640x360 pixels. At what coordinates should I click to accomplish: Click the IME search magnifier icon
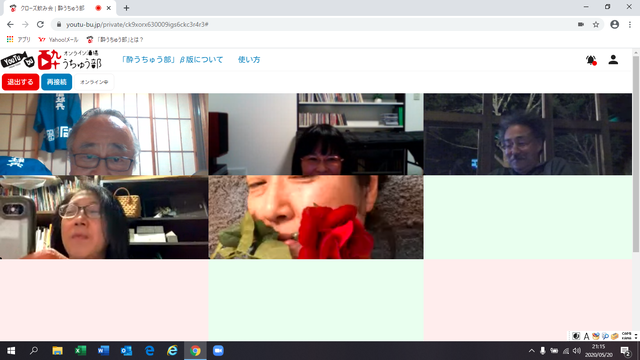click(x=605, y=336)
